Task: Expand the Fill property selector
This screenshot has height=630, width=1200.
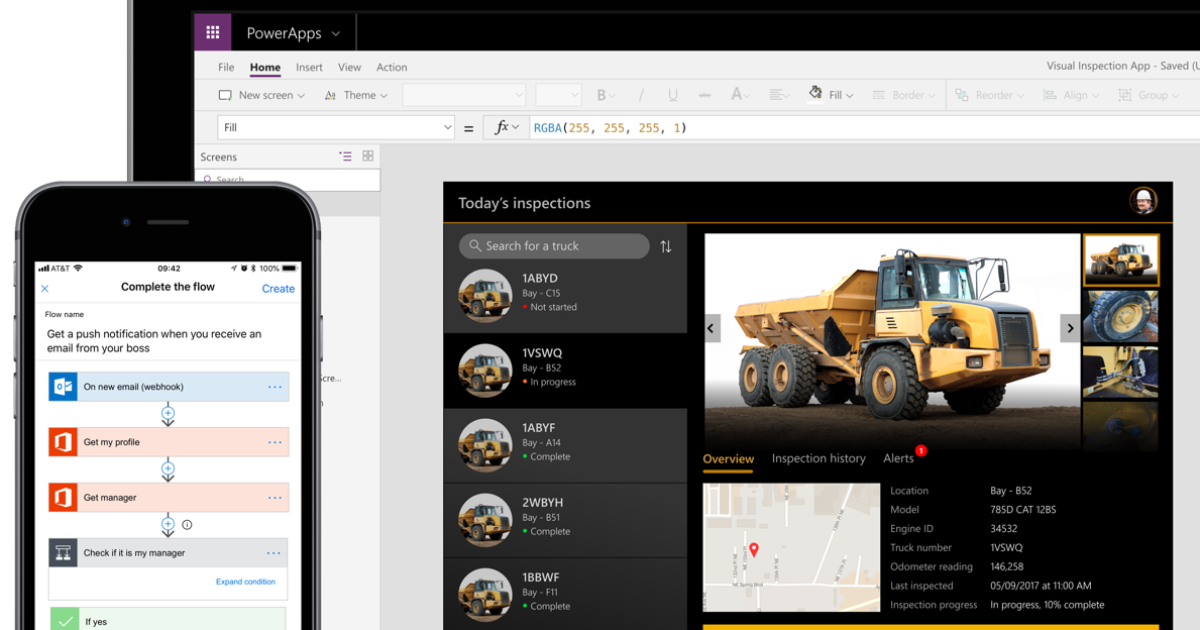Action: (x=447, y=128)
